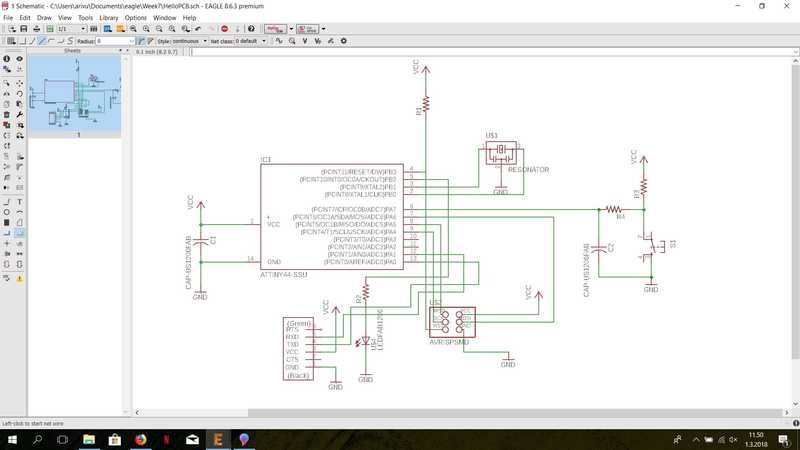This screenshot has width=800, height=450.
Task: Click the magnifier icon in parameter toolbar
Action: click(292, 41)
